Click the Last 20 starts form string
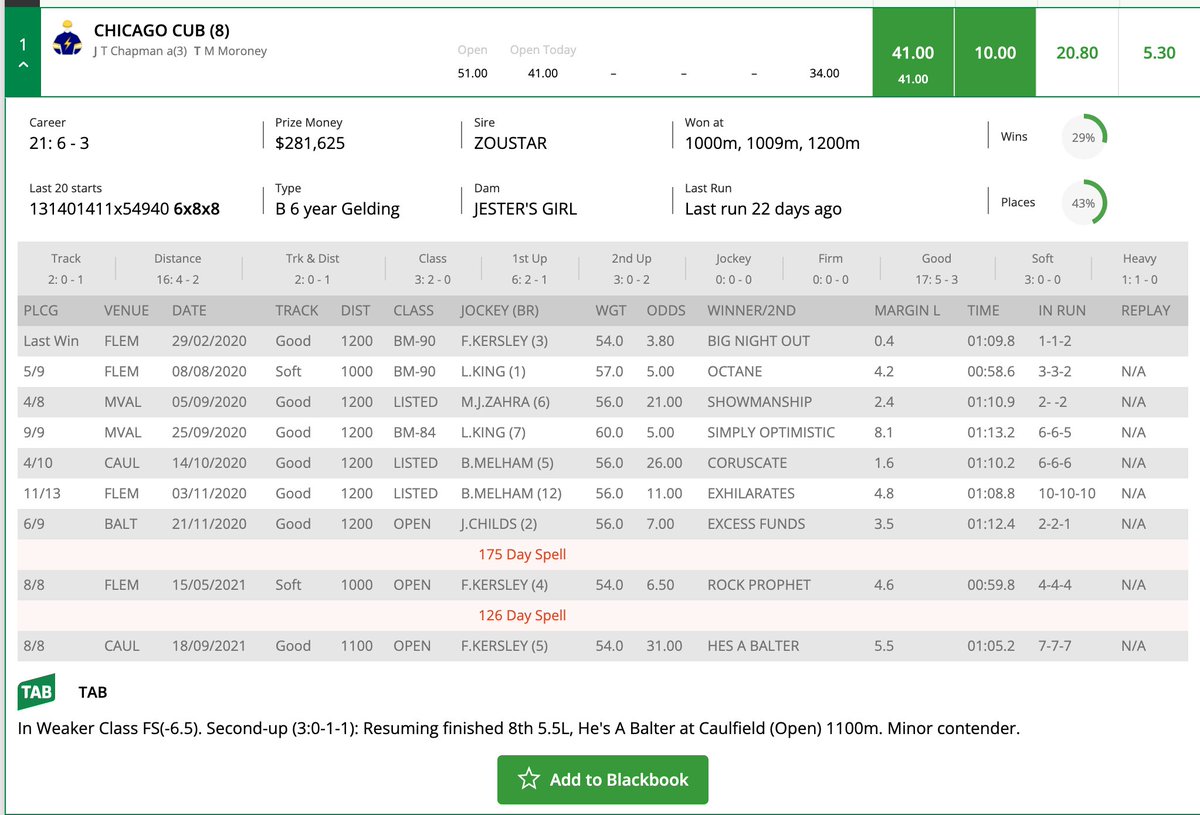The height and width of the screenshot is (815, 1200). coord(125,209)
